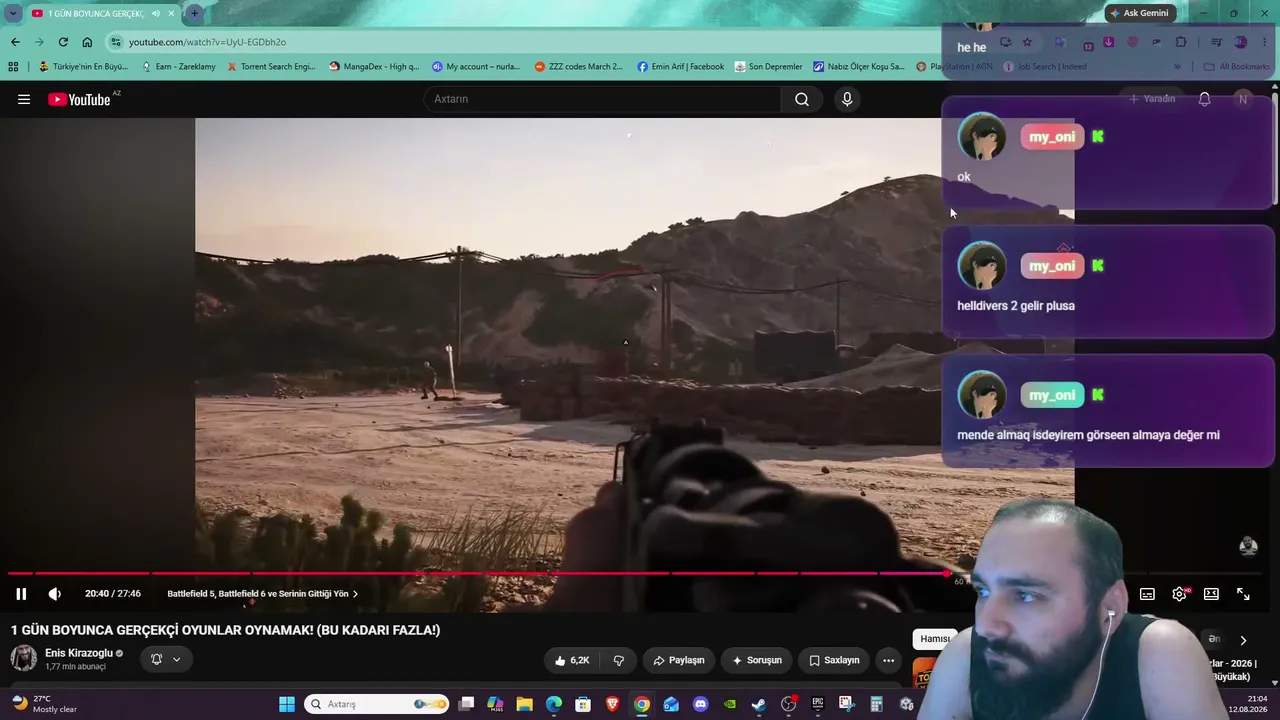Open the Chrome tab search dropdown
Image resolution: width=1280 pixels, height=720 pixels.
[x=13, y=13]
